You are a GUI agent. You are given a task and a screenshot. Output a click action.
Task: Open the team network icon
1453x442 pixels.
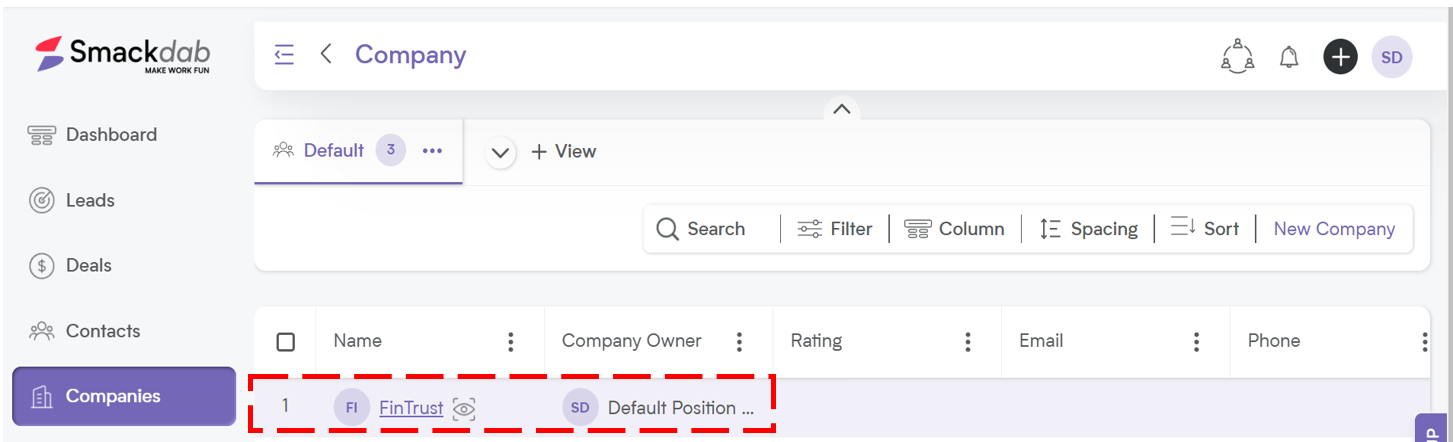tap(1238, 56)
